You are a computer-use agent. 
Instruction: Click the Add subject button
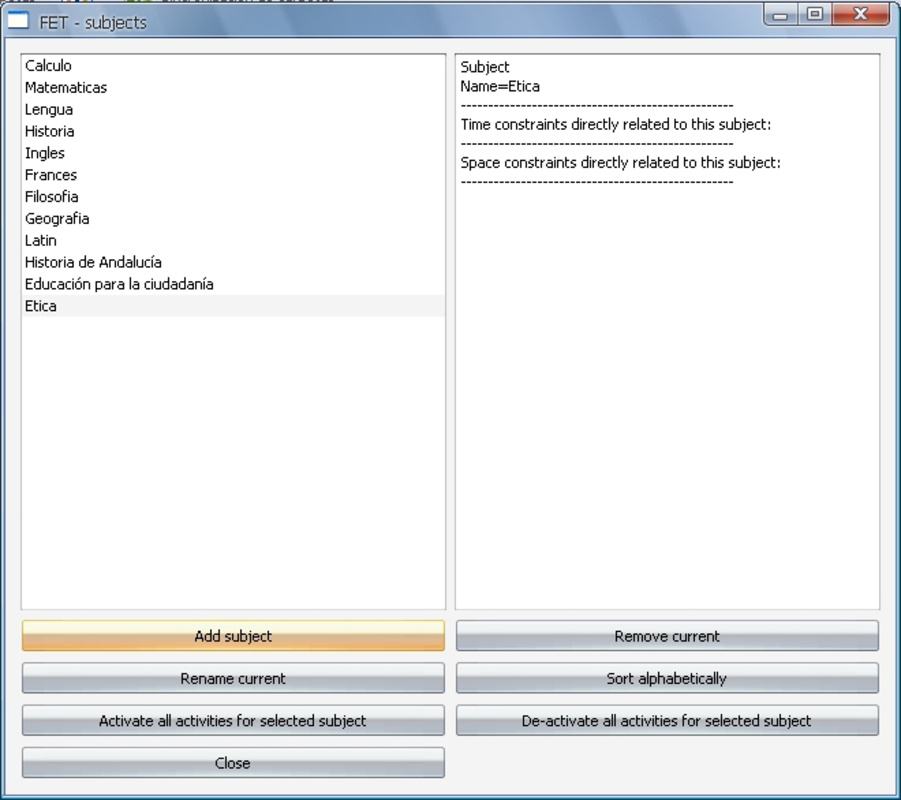233,636
